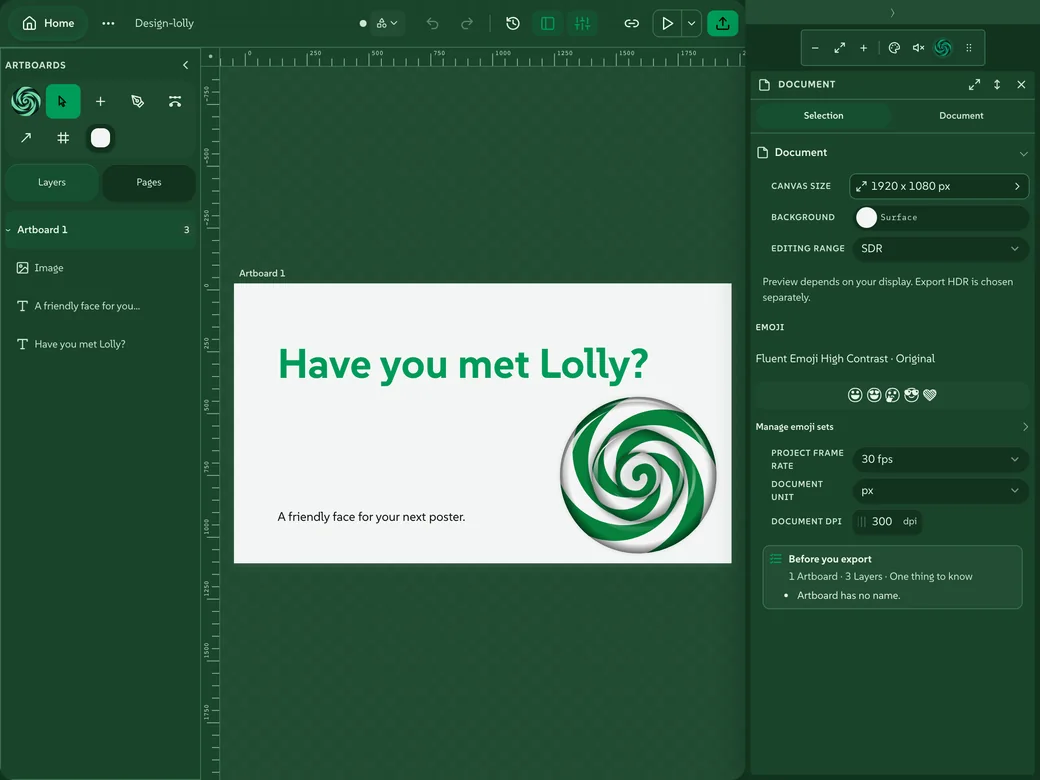The image size is (1040, 780).
Task: Collapse the Artboard 1 layer group
Action: tap(8, 229)
